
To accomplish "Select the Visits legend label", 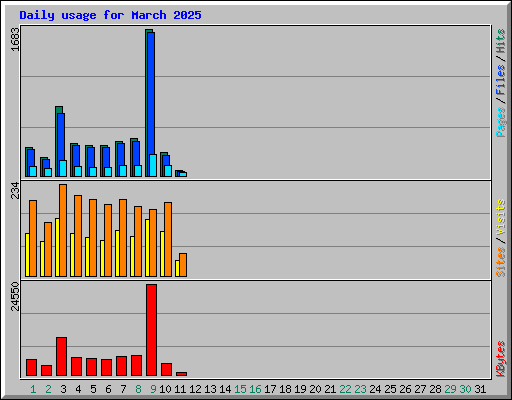I will [x=500, y=218].
